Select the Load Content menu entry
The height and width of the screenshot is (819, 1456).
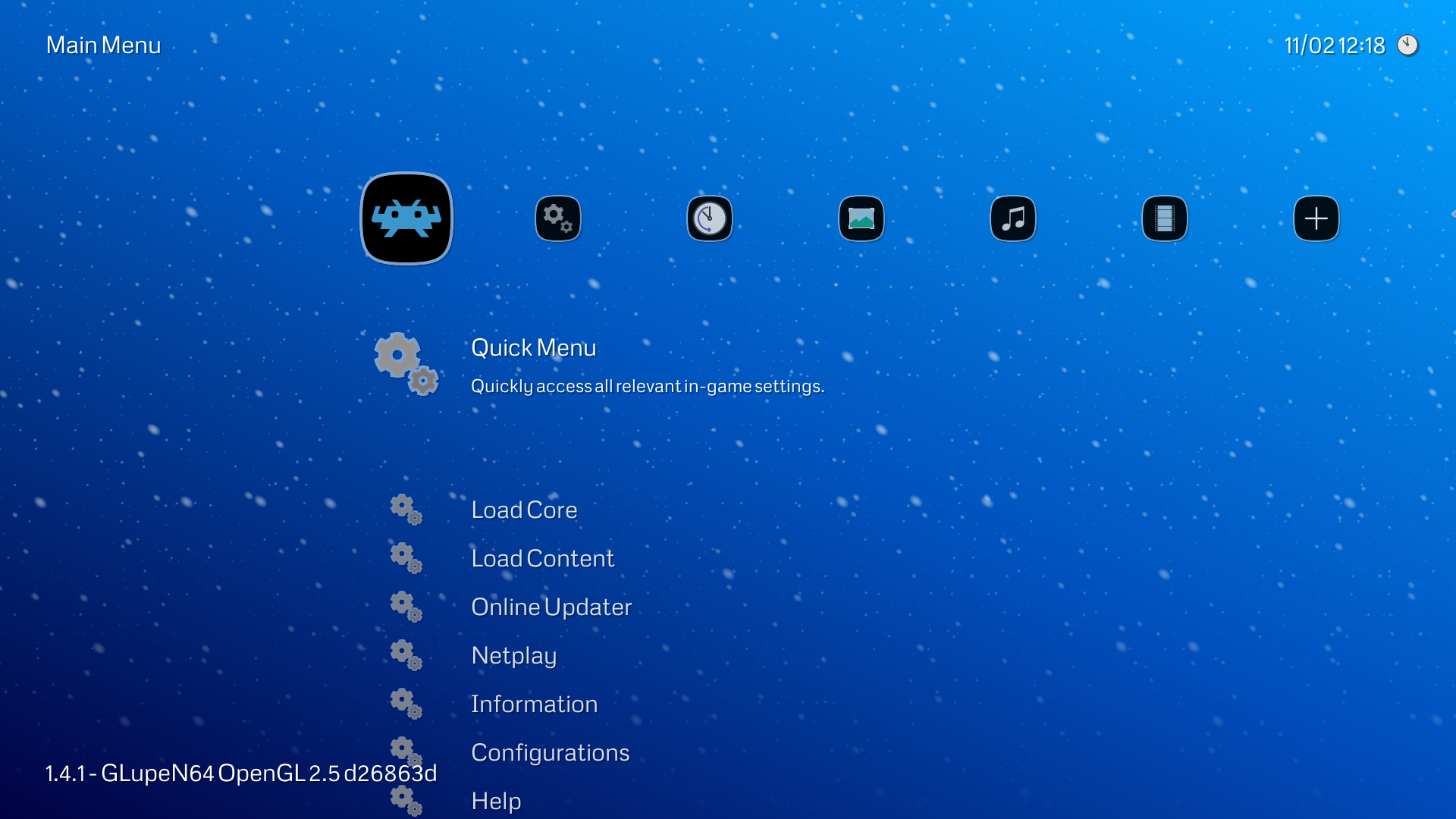[542, 559]
